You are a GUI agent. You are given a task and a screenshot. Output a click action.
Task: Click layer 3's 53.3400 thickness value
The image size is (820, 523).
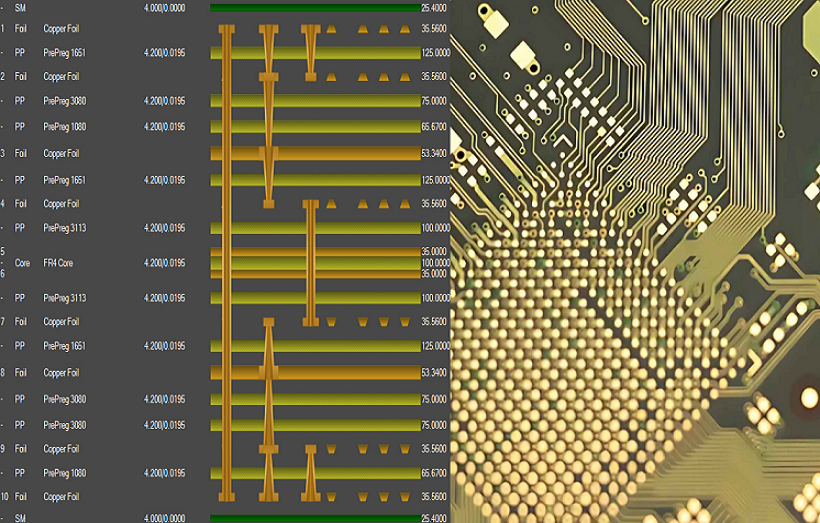434,154
